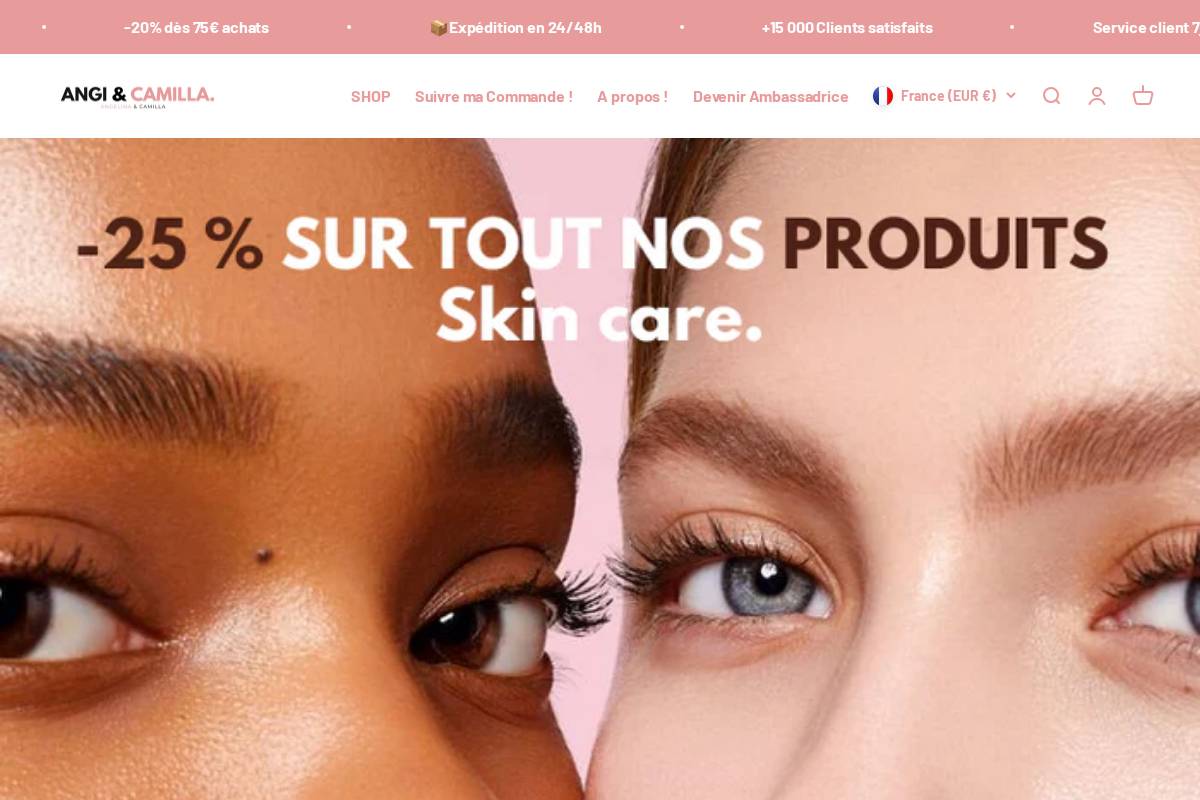Open the France (EUR €) currency selector

pos(944,96)
